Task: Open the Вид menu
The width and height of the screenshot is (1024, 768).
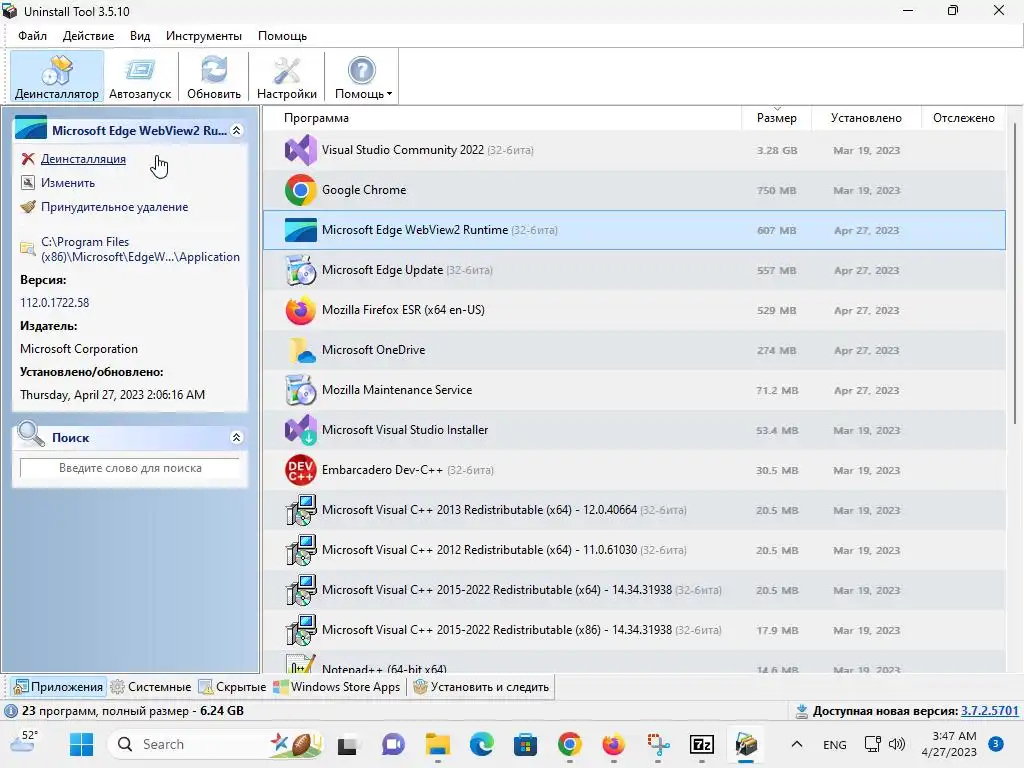Action: pyautogui.click(x=140, y=36)
